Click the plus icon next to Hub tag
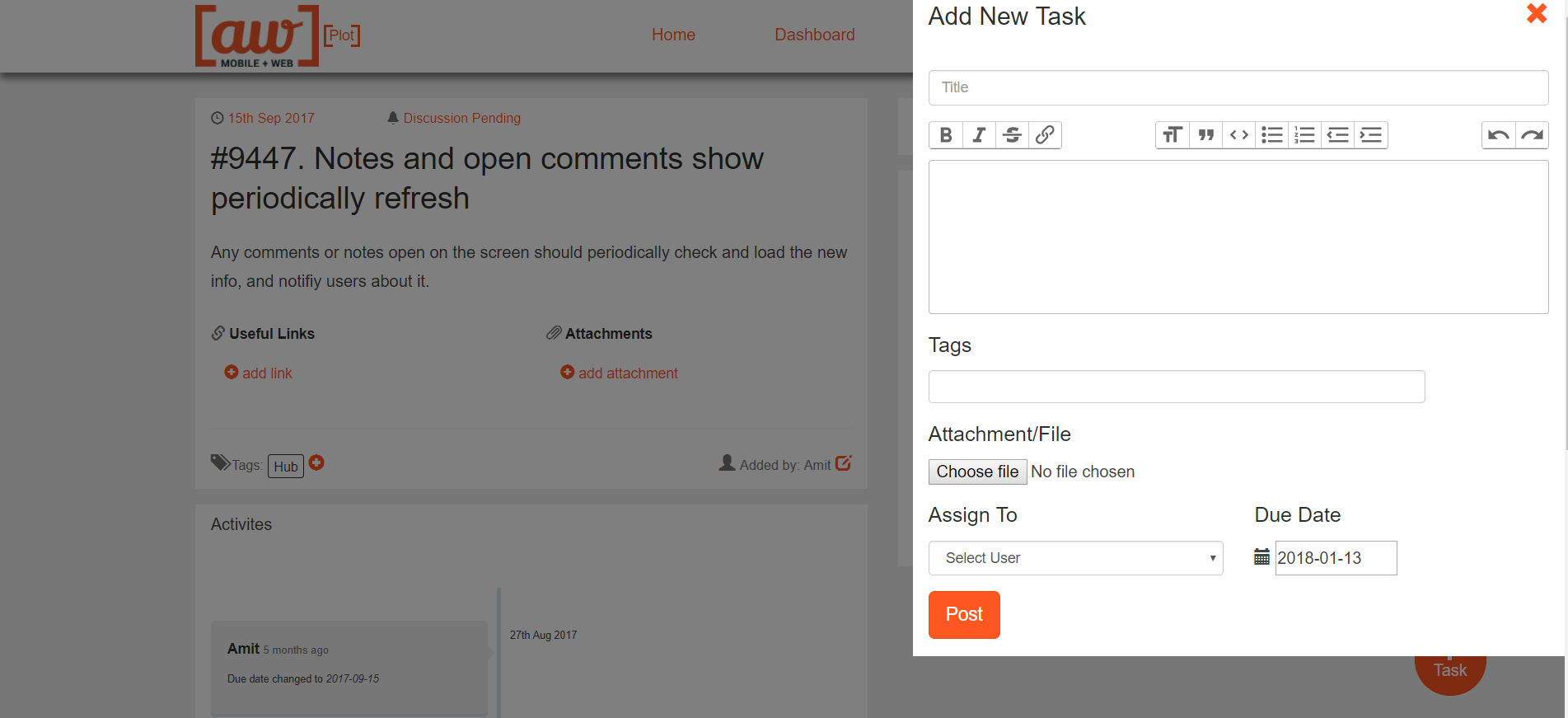This screenshot has width=1568, height=718. coord(316,463)
